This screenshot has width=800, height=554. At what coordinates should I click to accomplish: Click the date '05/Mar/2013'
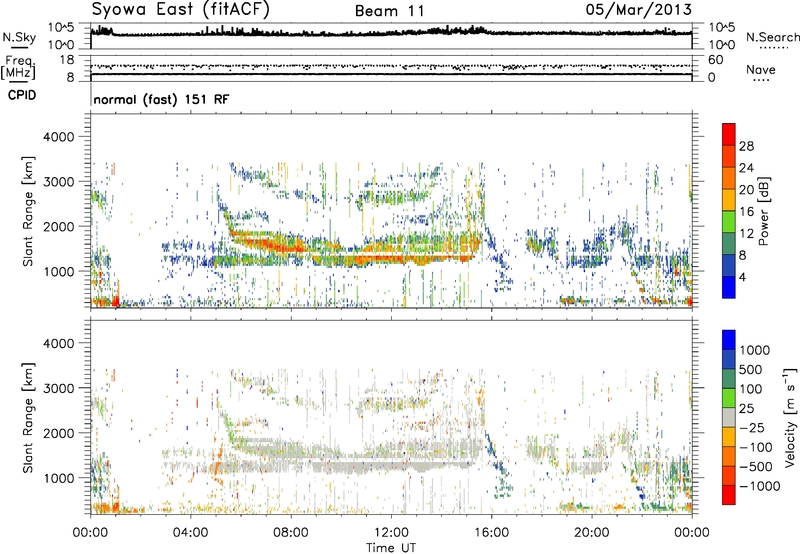click(639, 10)
